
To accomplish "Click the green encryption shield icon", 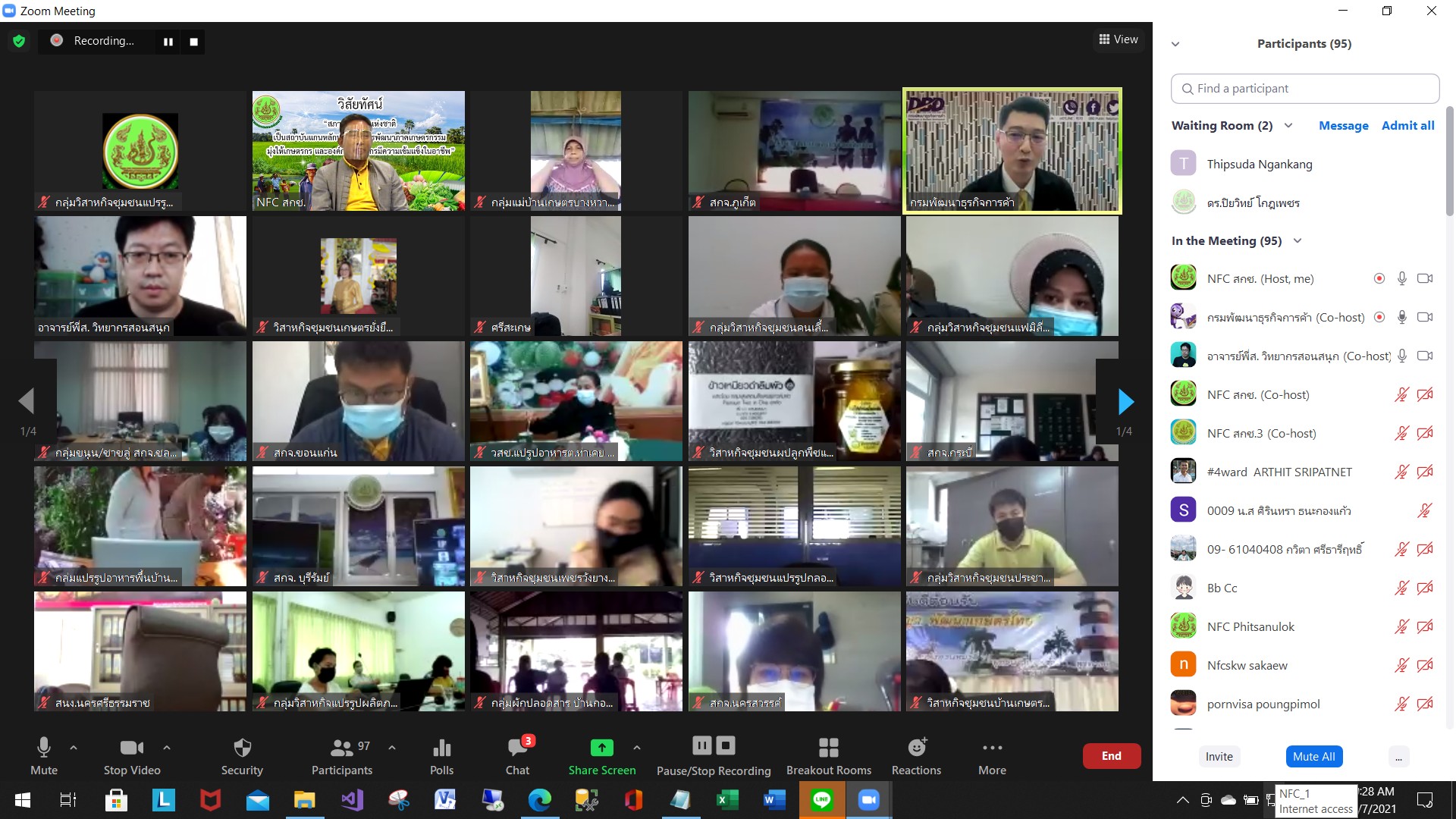I will tap(19, 41).
